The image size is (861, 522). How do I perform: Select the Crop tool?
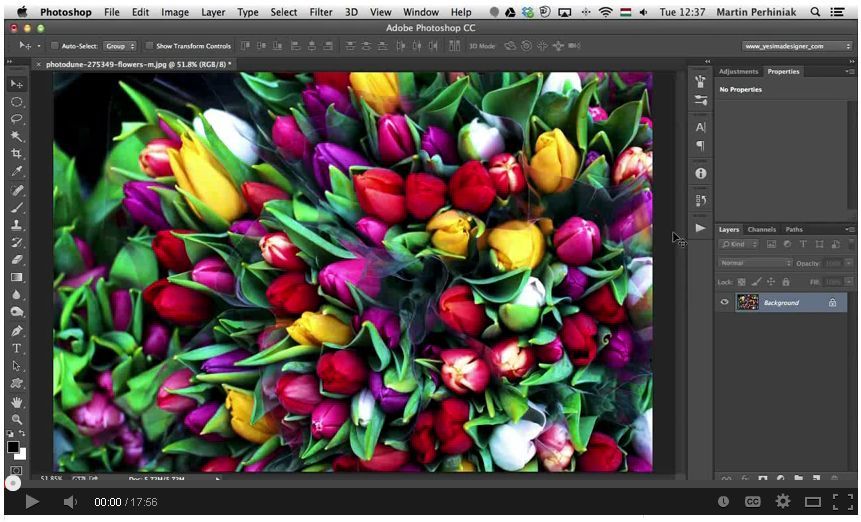pos(16,153)
